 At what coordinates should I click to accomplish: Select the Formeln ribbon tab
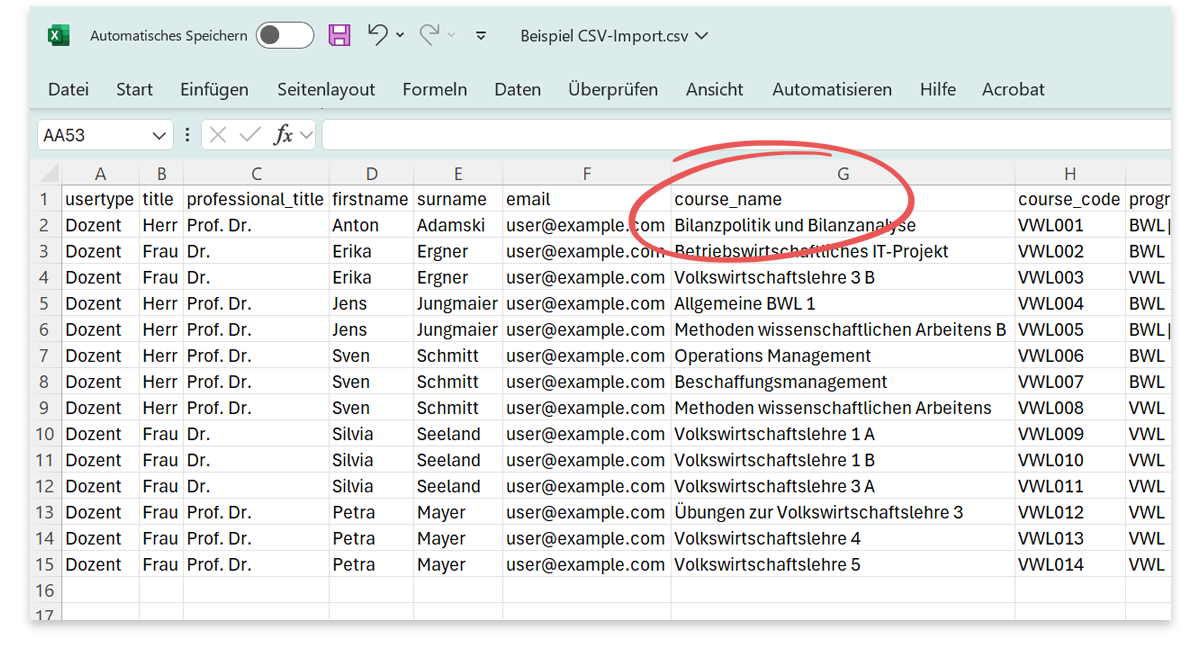click(x=435, y=89)
